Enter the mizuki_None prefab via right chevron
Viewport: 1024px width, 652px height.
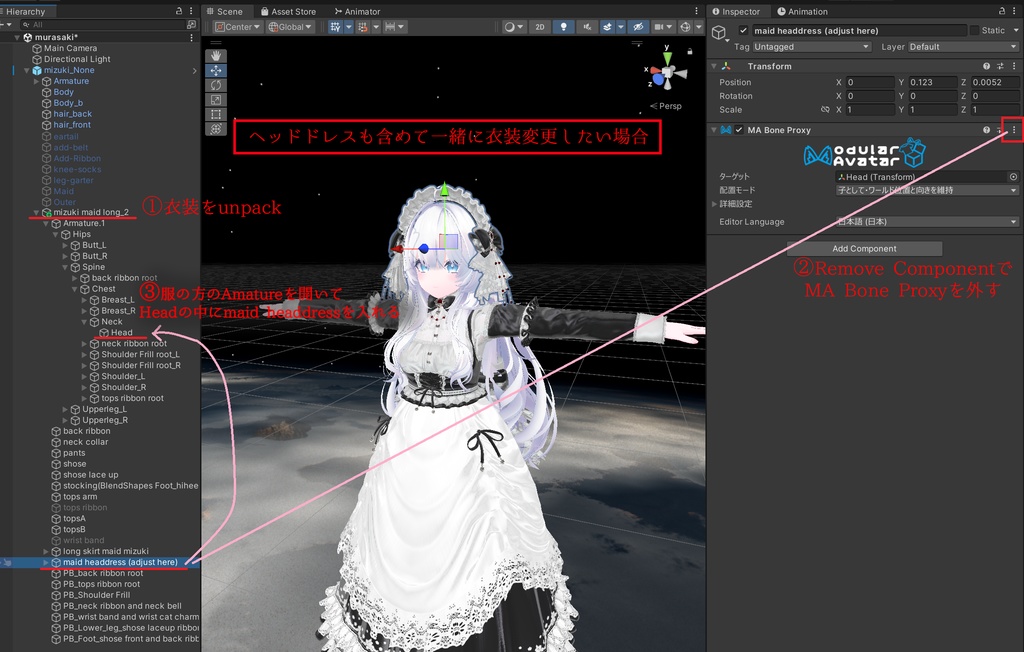(194, 71)
